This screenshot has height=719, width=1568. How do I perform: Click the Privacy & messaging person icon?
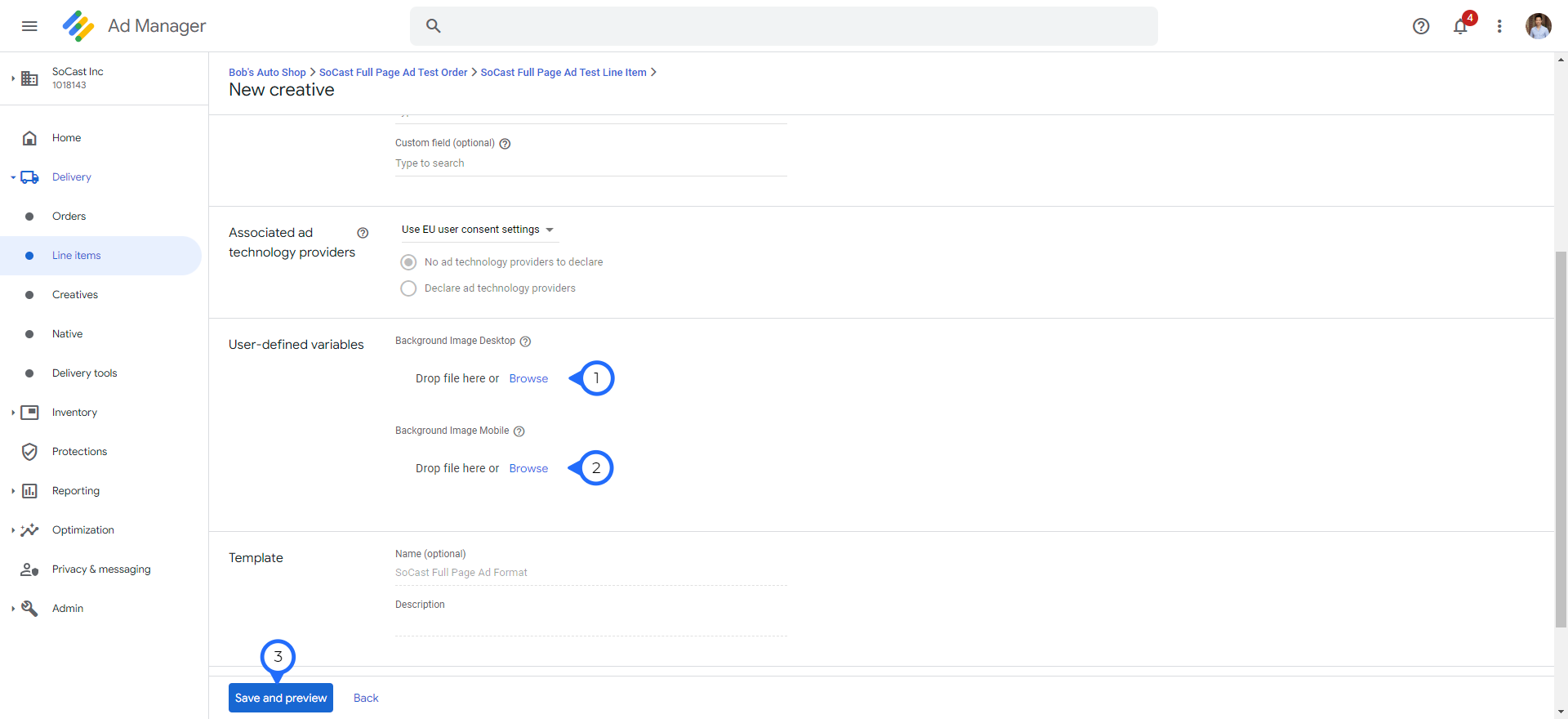[x=29, y=569]
